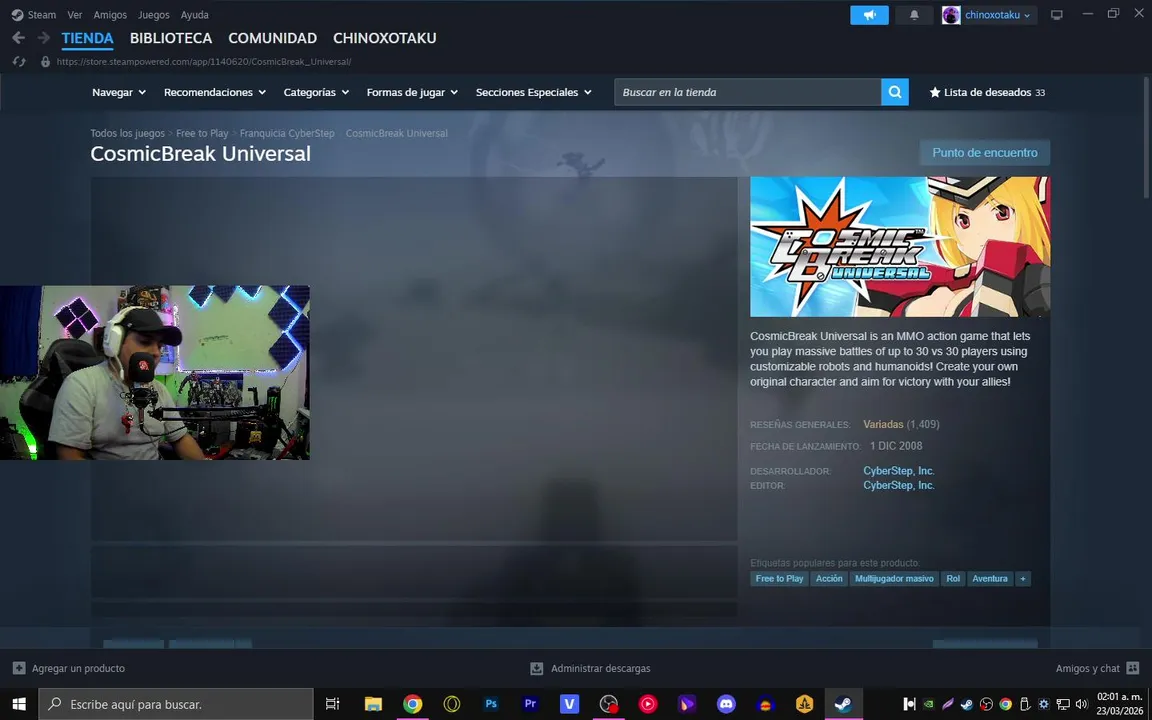Open the chinoxotaku account dropdown

pos(997,15)
